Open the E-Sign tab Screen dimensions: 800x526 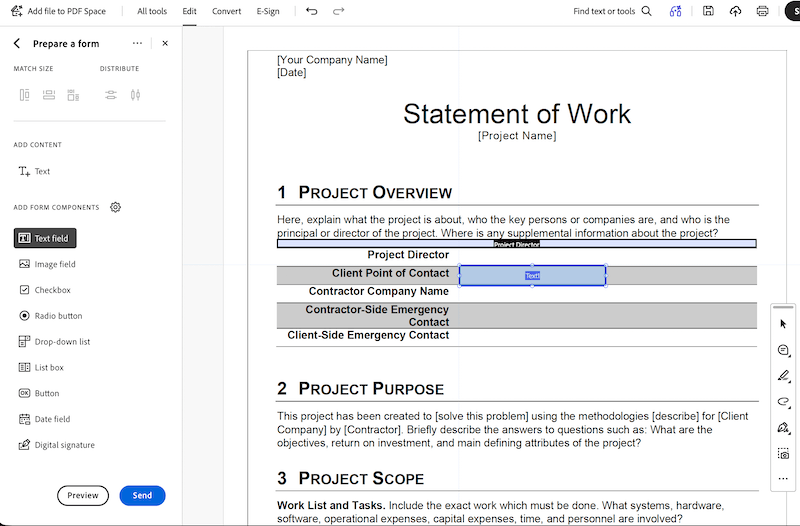(268, 11)
